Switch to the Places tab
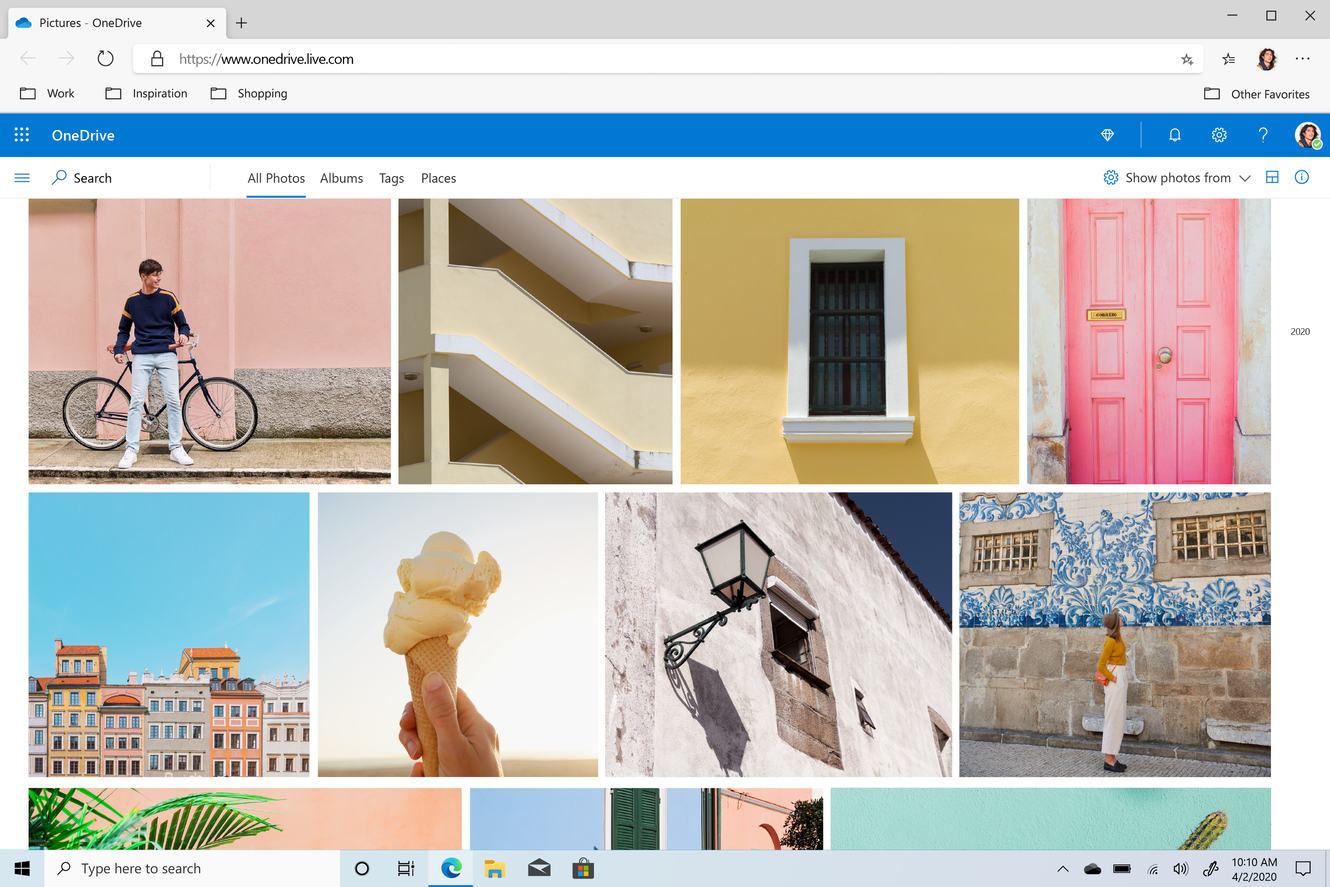 (438, 178)
